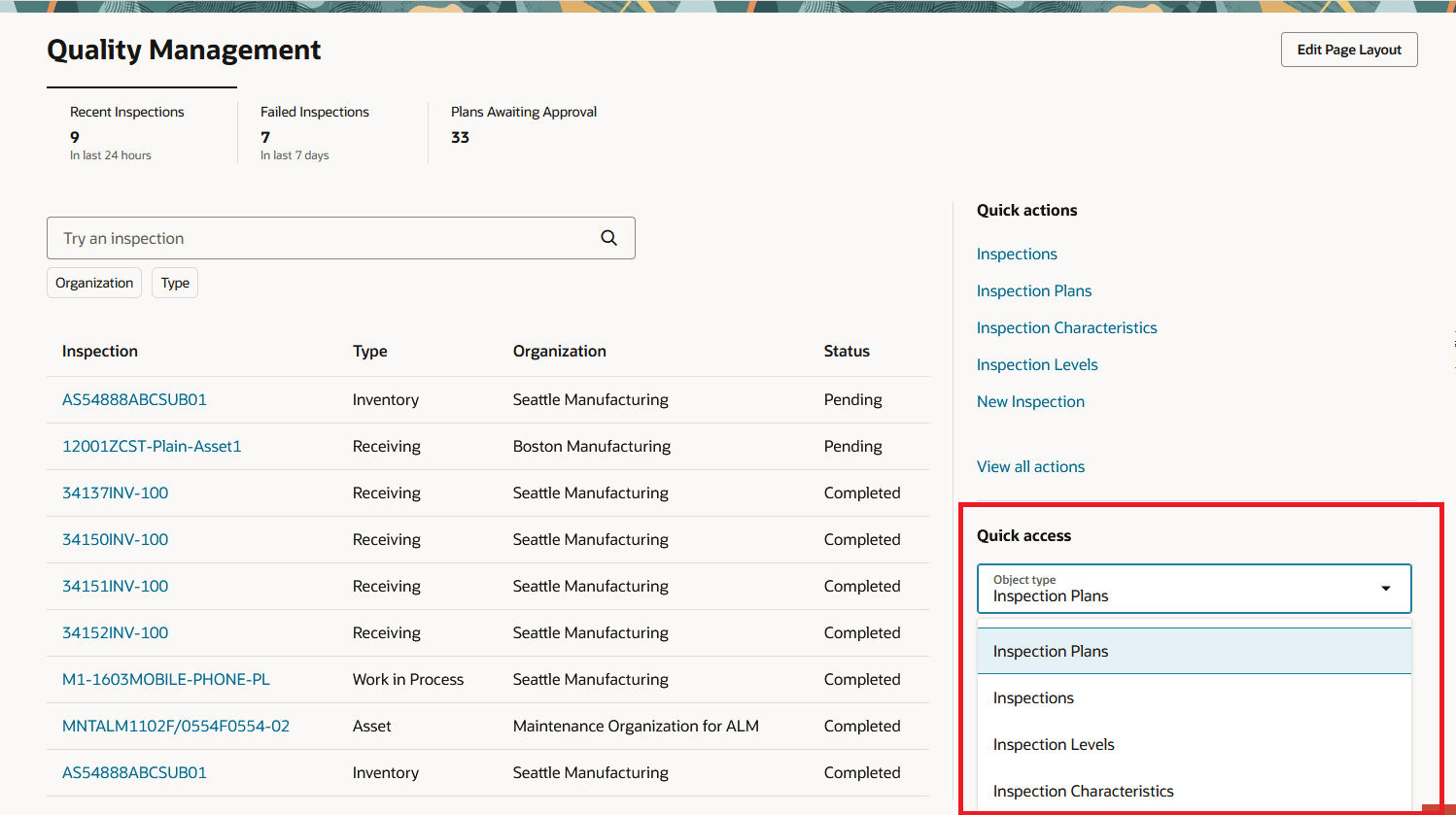Switch to the Recent Inspections metric tab

tap(126, 126)
